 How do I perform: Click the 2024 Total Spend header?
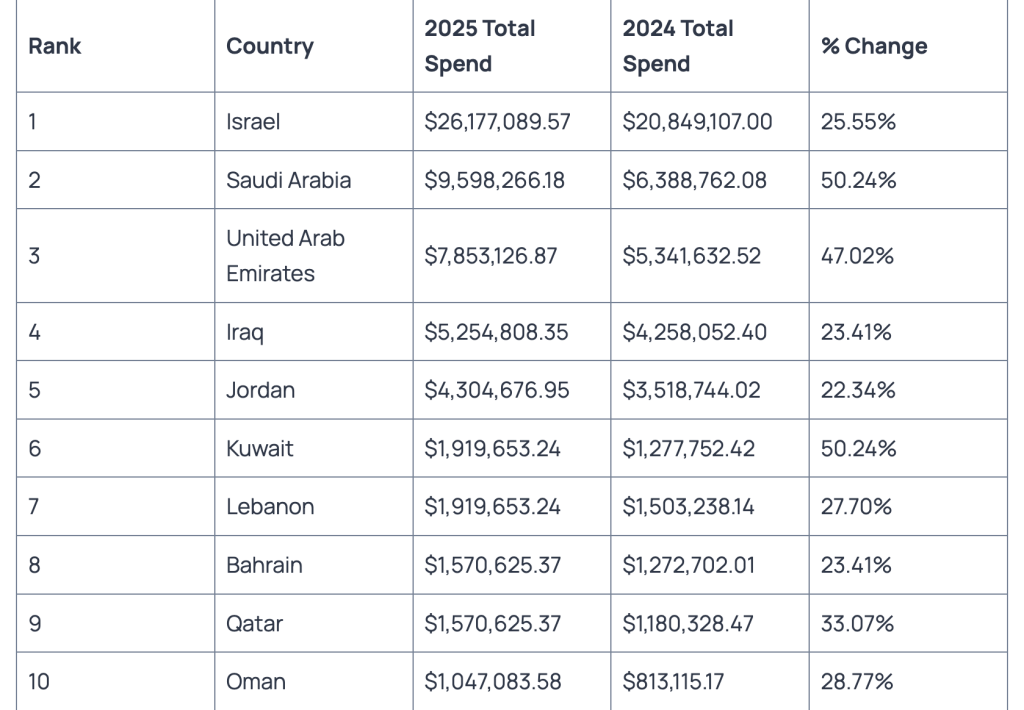678,46
